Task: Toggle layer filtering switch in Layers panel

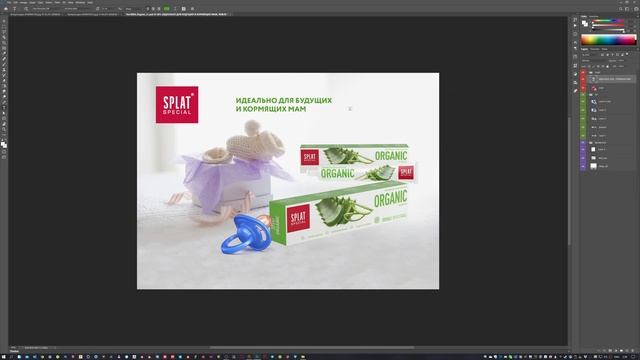Action: coord(627,54)
